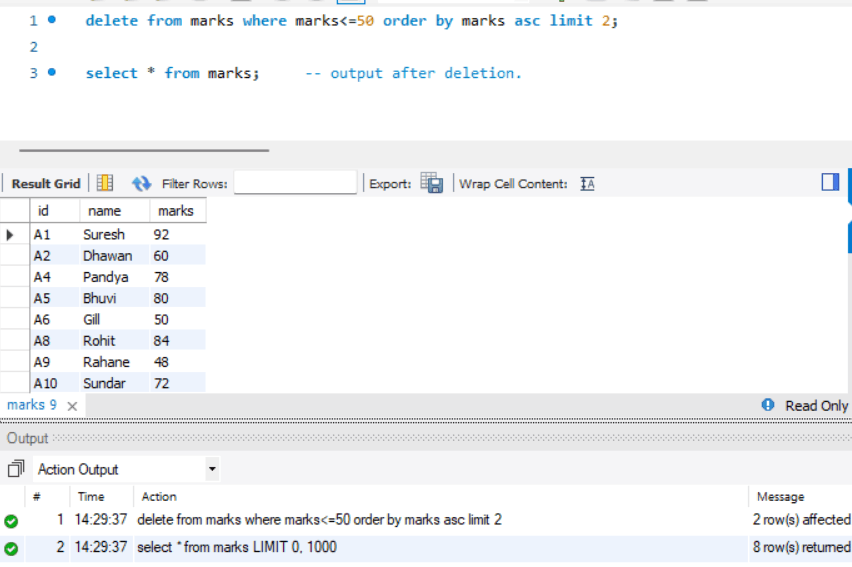Click the statement marker on line 3
Screen dimensions: 852x567
click(52, 72)
